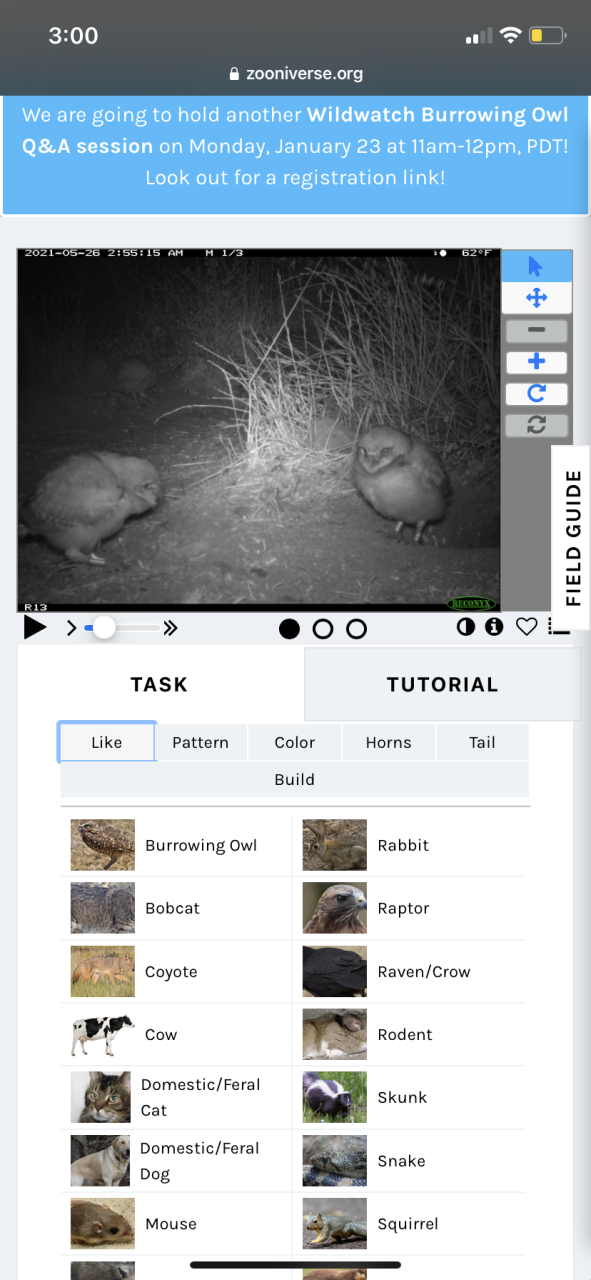Adjust the playback speed slider

[122, 628]
